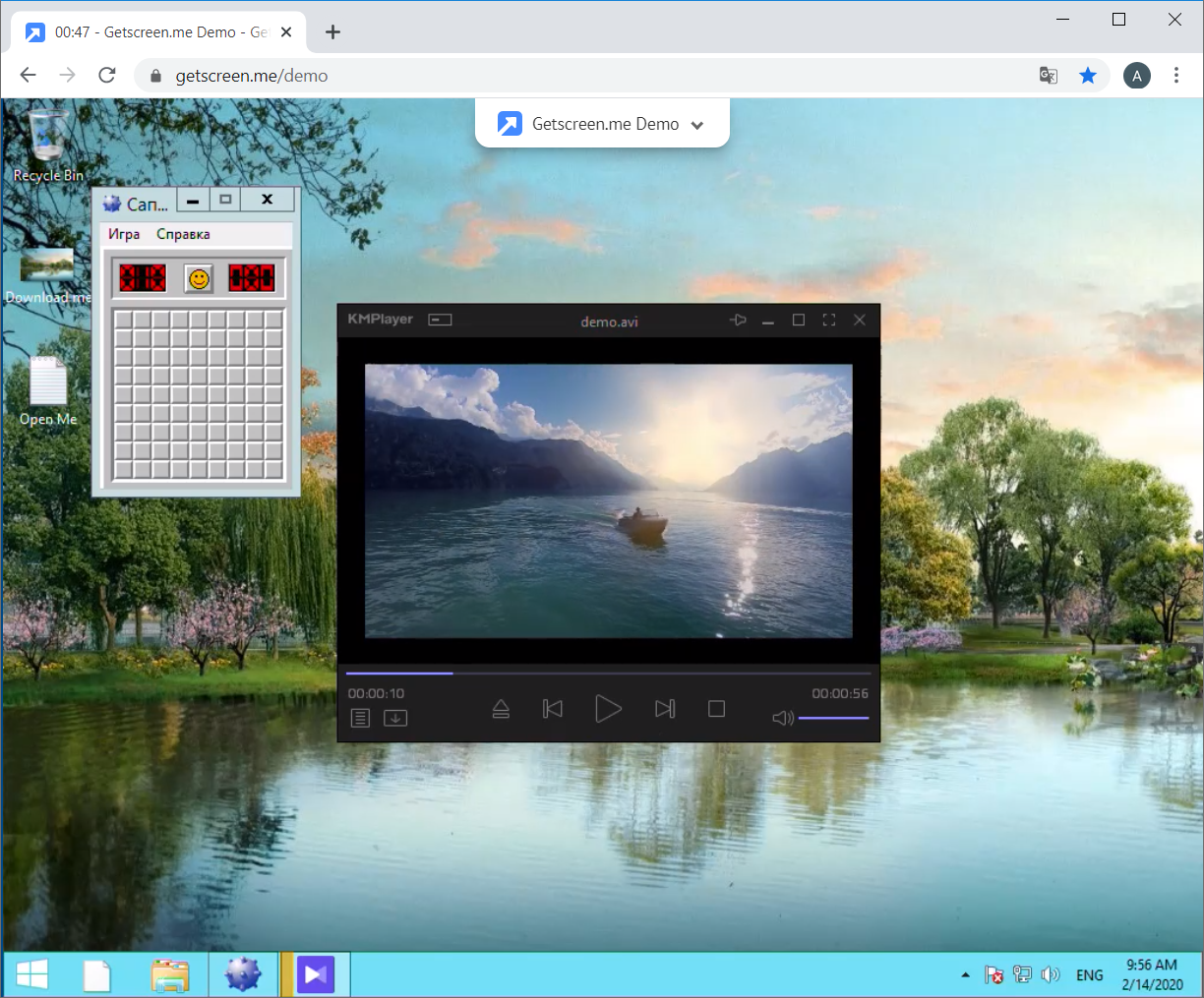1204x998 pixels.
Task: Mute audio with the KMPlayer speaker icon
Action: coord(783,718)
